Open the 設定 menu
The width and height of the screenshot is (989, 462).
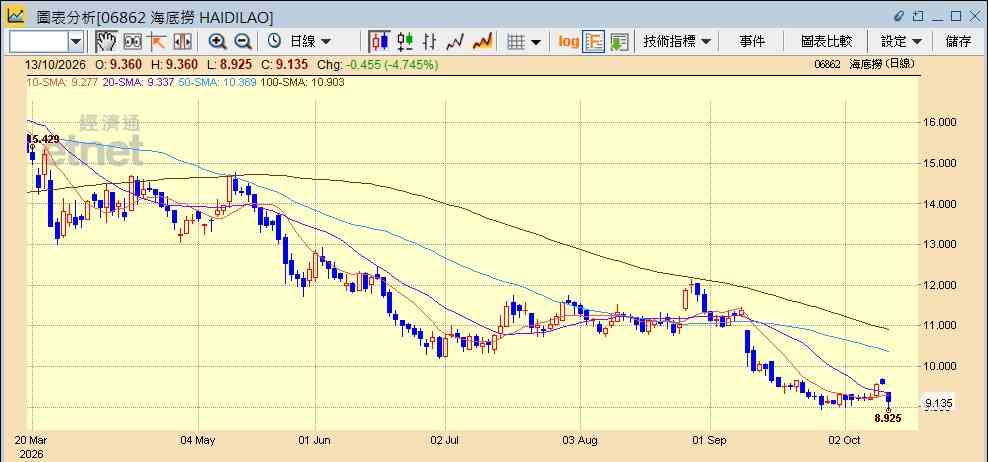tap(901, 42)
